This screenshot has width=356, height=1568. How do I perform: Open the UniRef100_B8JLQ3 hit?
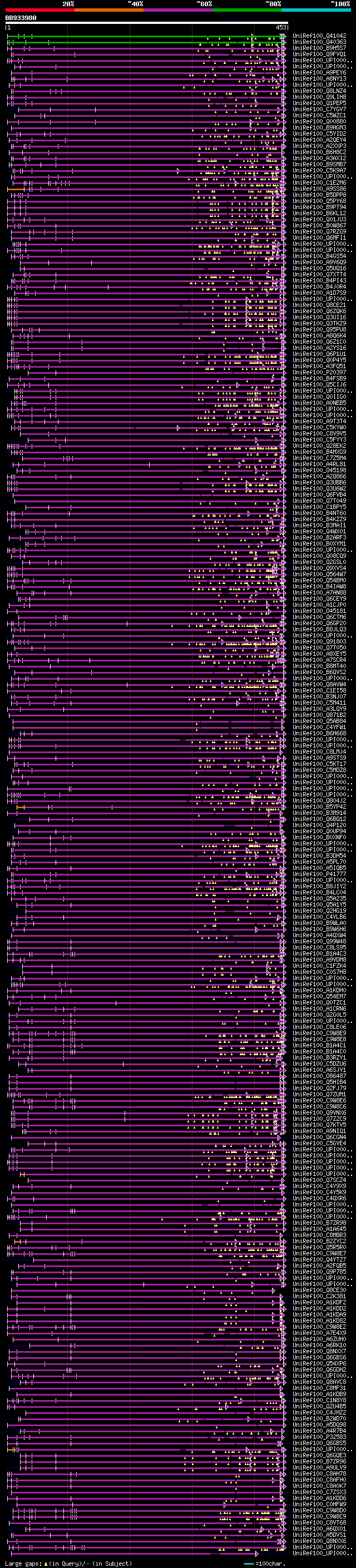(319, 629)
